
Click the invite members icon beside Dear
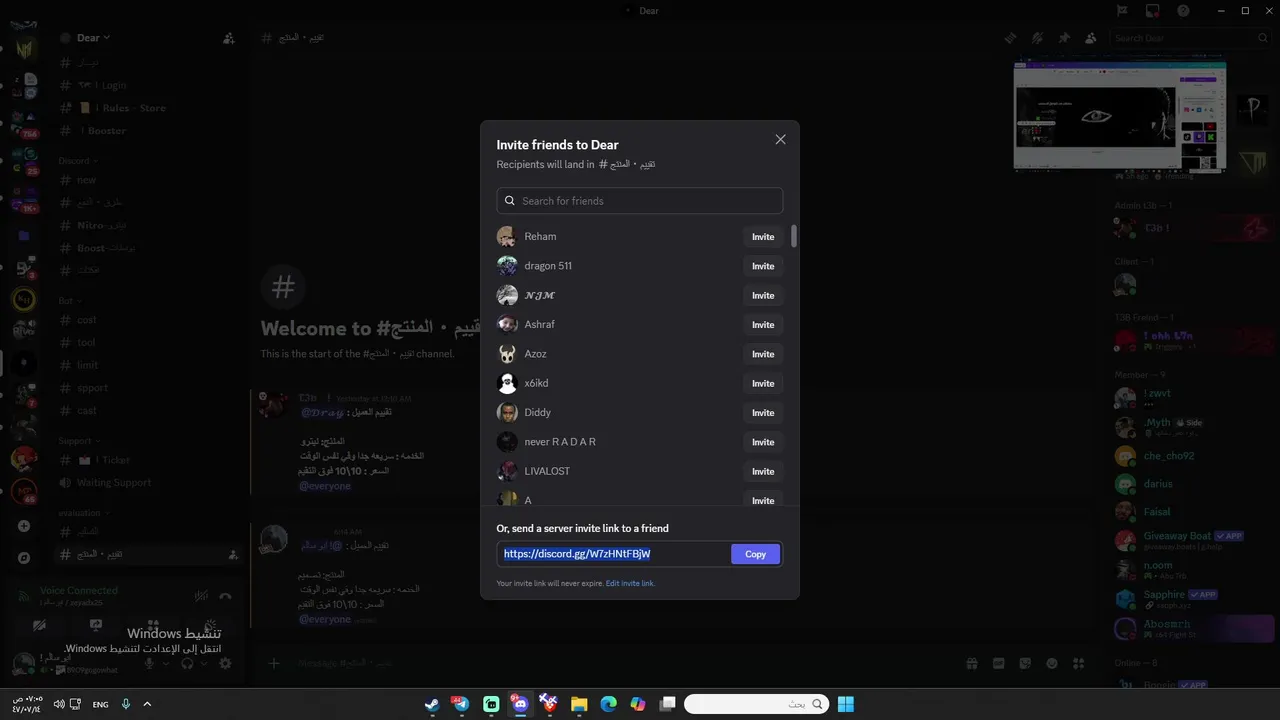pyautogui.click(x=229, y=38)
